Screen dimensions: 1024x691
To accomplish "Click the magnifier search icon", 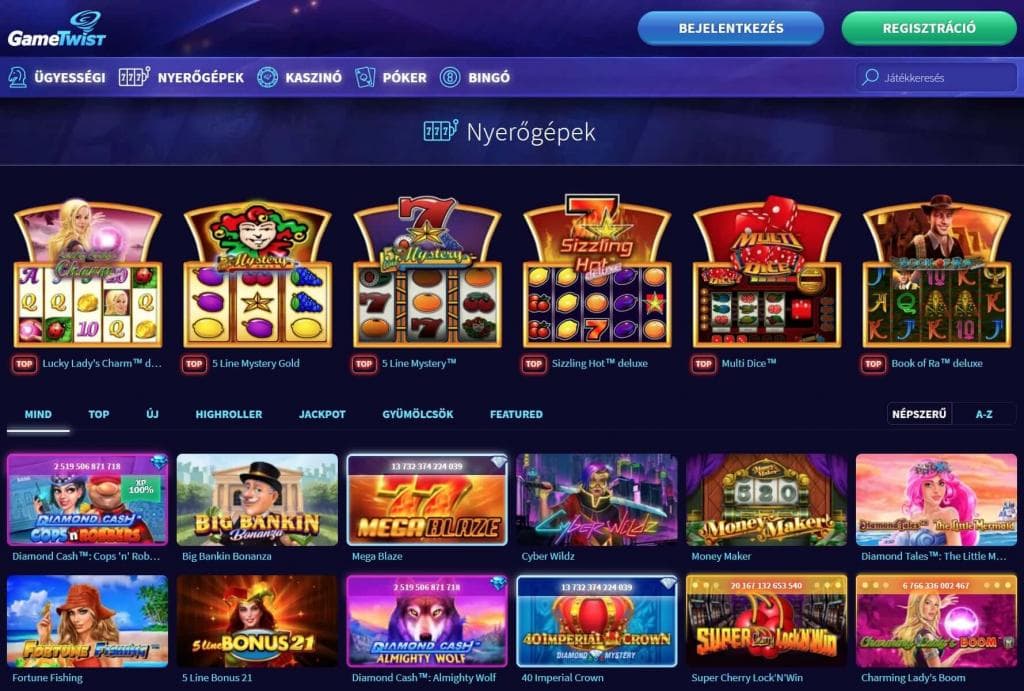I will [x=870, y=77].
